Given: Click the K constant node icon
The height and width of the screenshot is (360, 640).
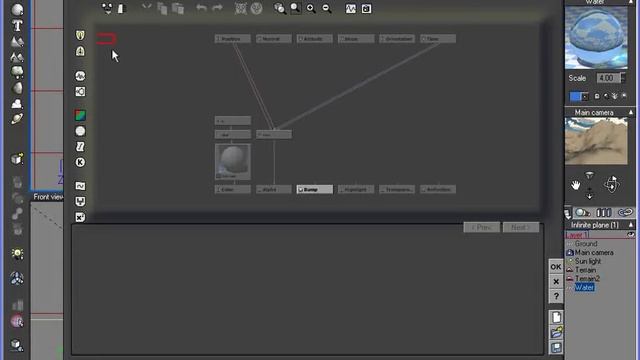Looking at the screenshot, I should click(x=80, y=162).
